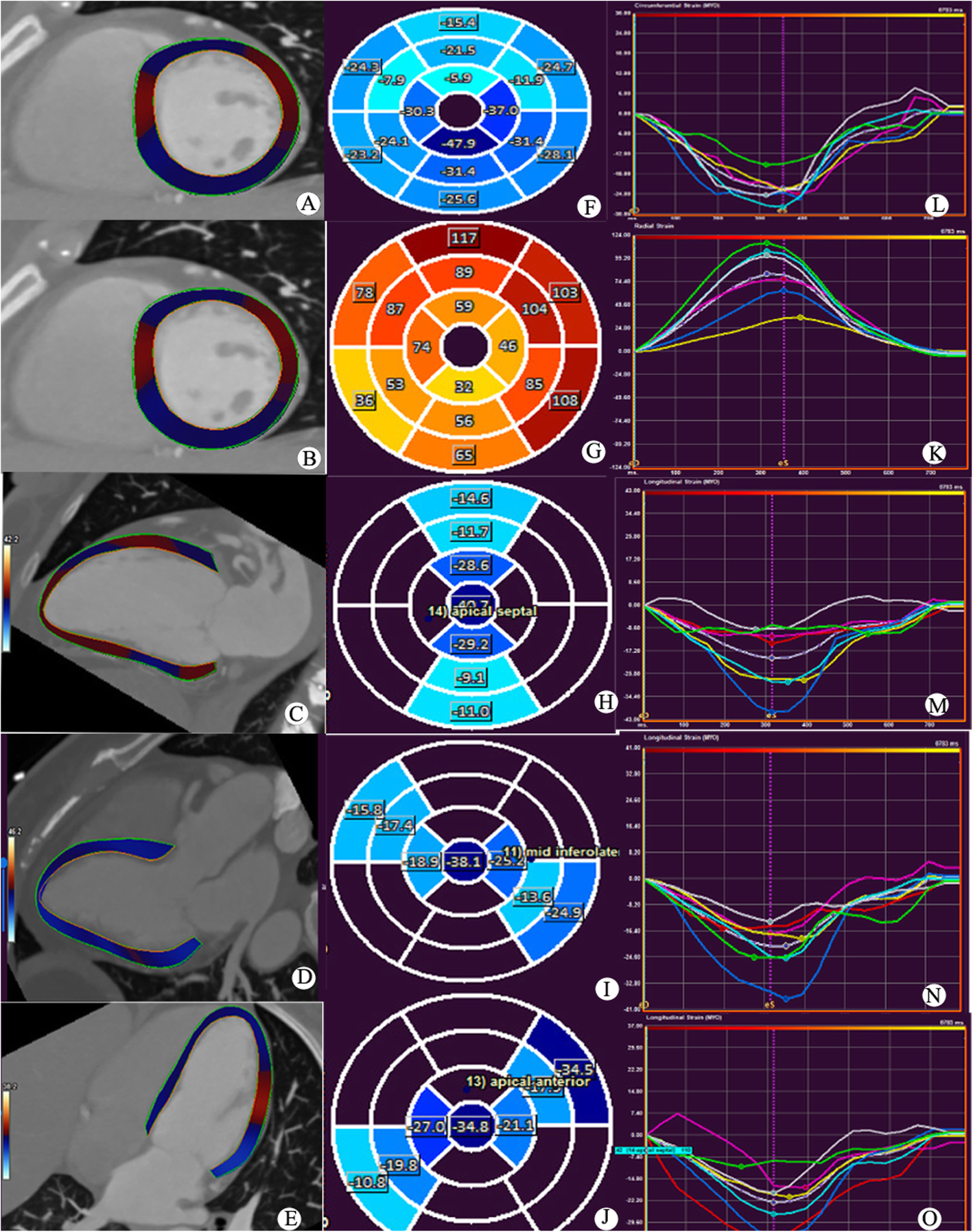Viewport: 973px width, 1232px height.
Task: Click the cyan '(14-apical septal)' curve tooltip
Action: [653, 1150]
